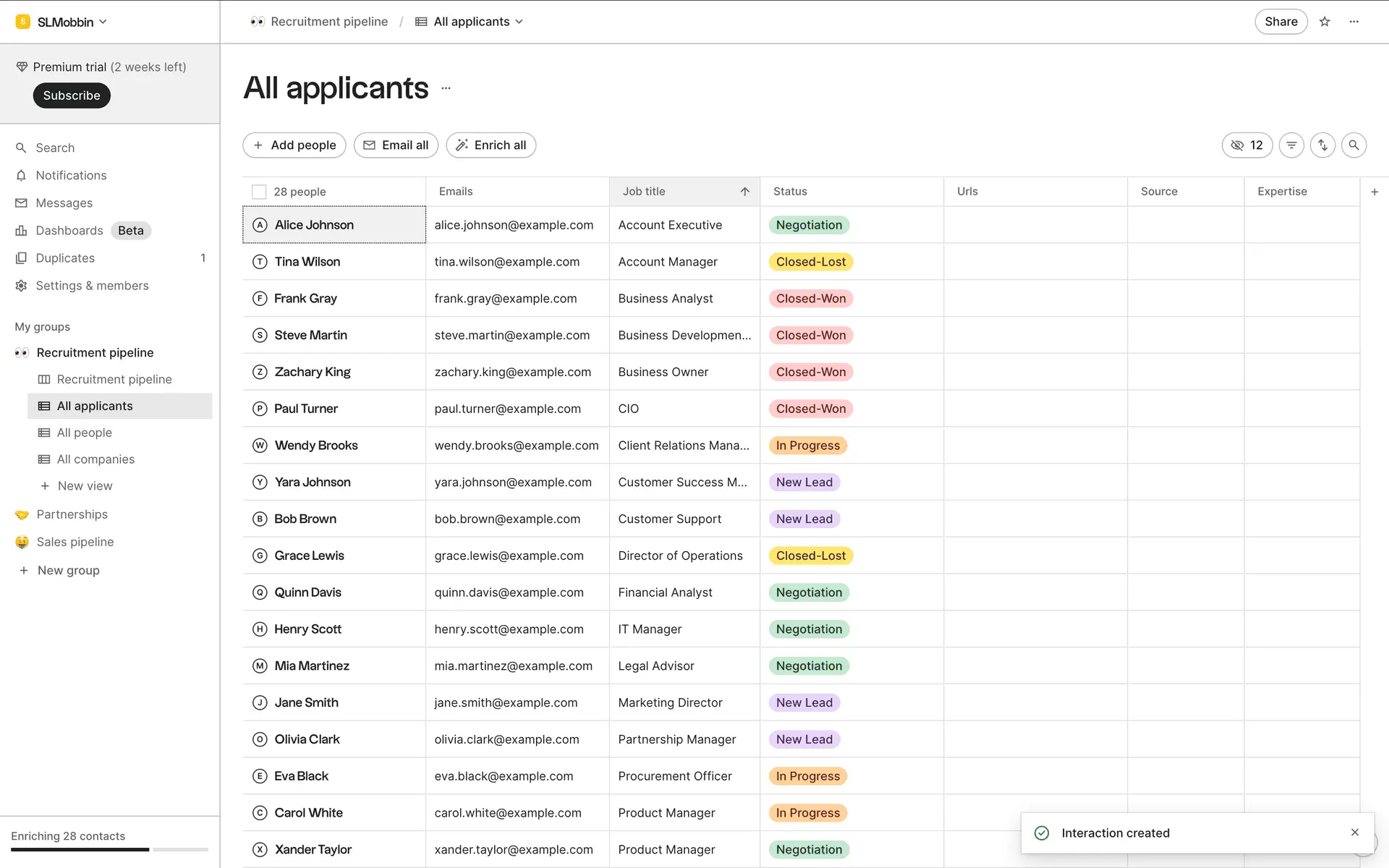Viewport: 1389px width, 868px height.
Task: Open Duplicates in sidebar
Action: tap(65, 258)
